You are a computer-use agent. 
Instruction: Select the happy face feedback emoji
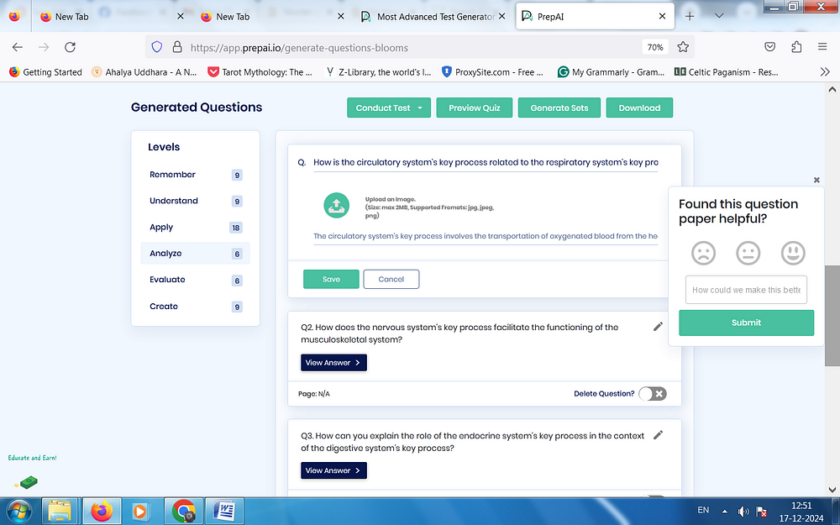click(x=793, y=253)
